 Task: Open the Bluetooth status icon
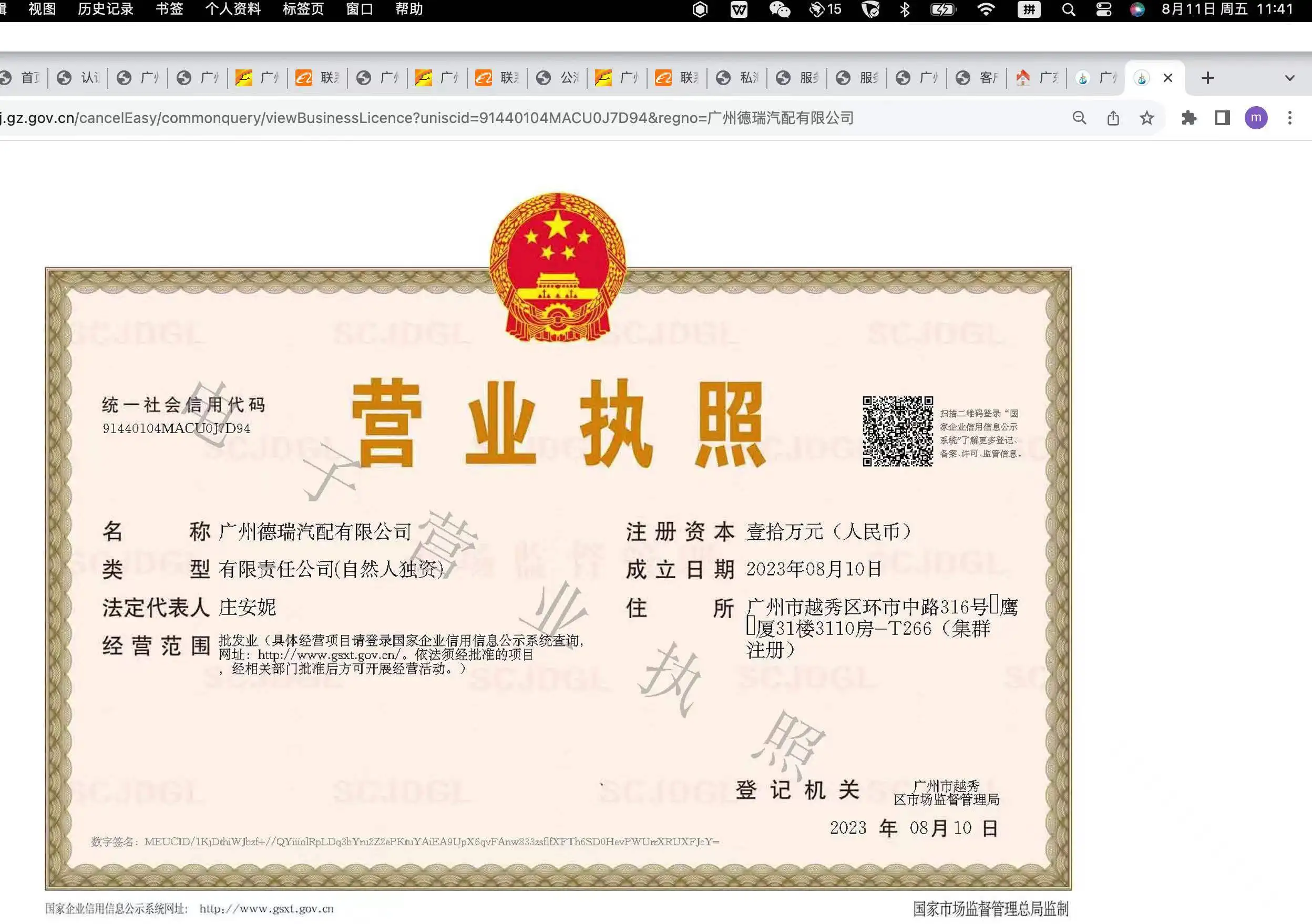coord(905,9)
